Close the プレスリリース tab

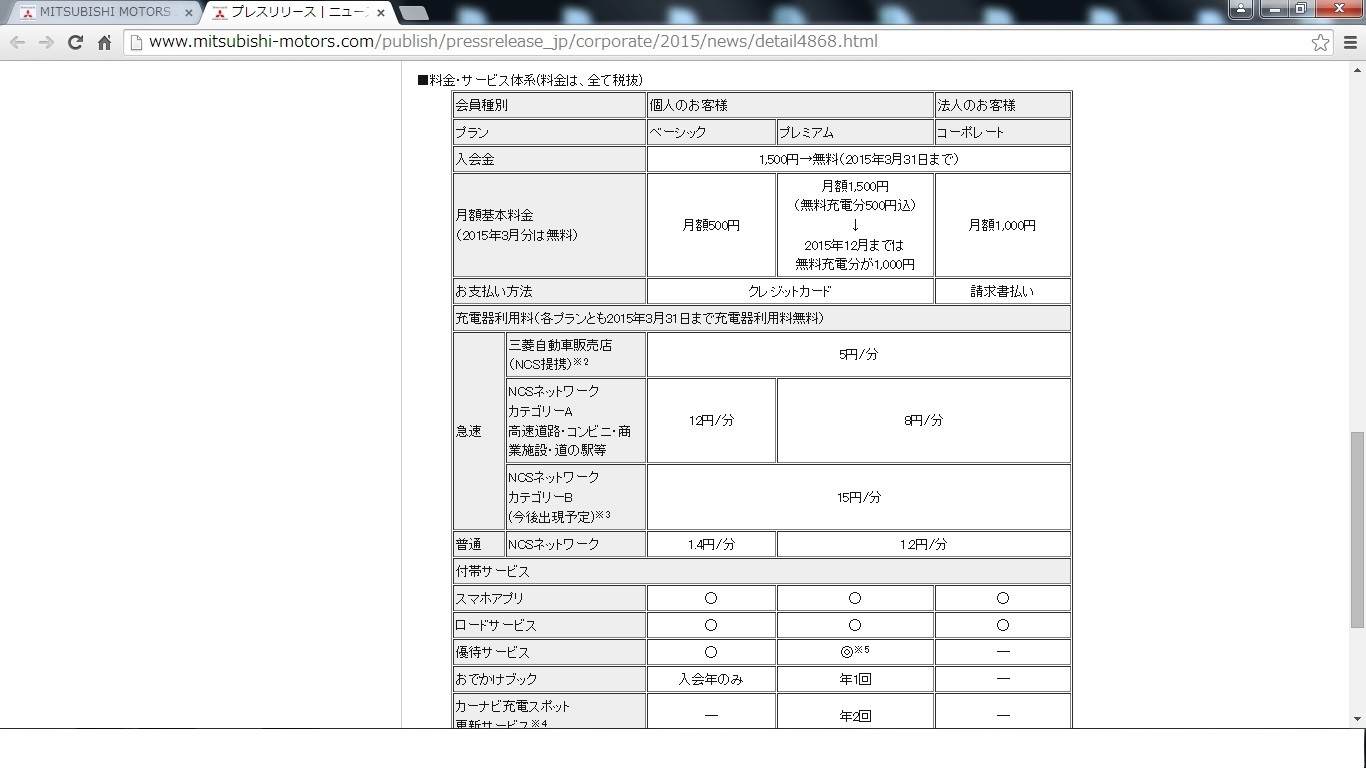pyautogui.click(x=380, y=13)
